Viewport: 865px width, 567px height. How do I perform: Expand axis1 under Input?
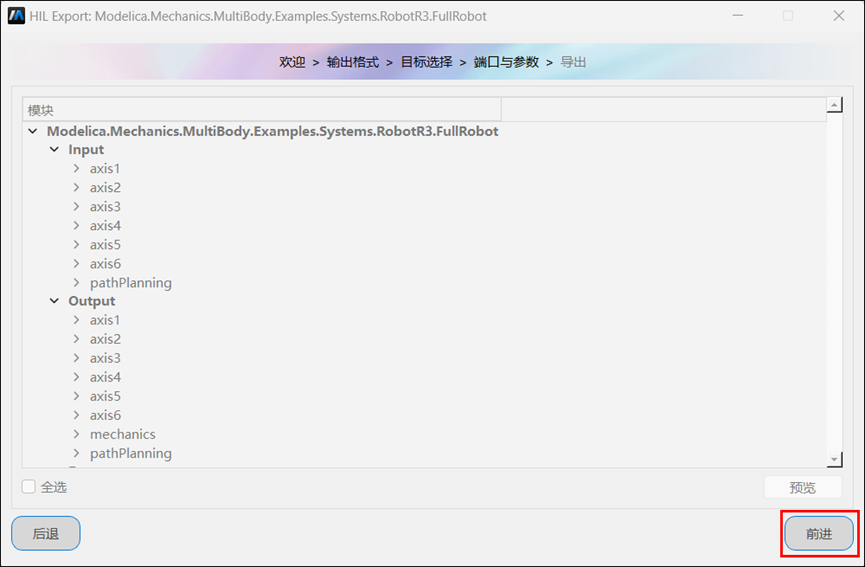pyautogui.click(x=76, y=168)
